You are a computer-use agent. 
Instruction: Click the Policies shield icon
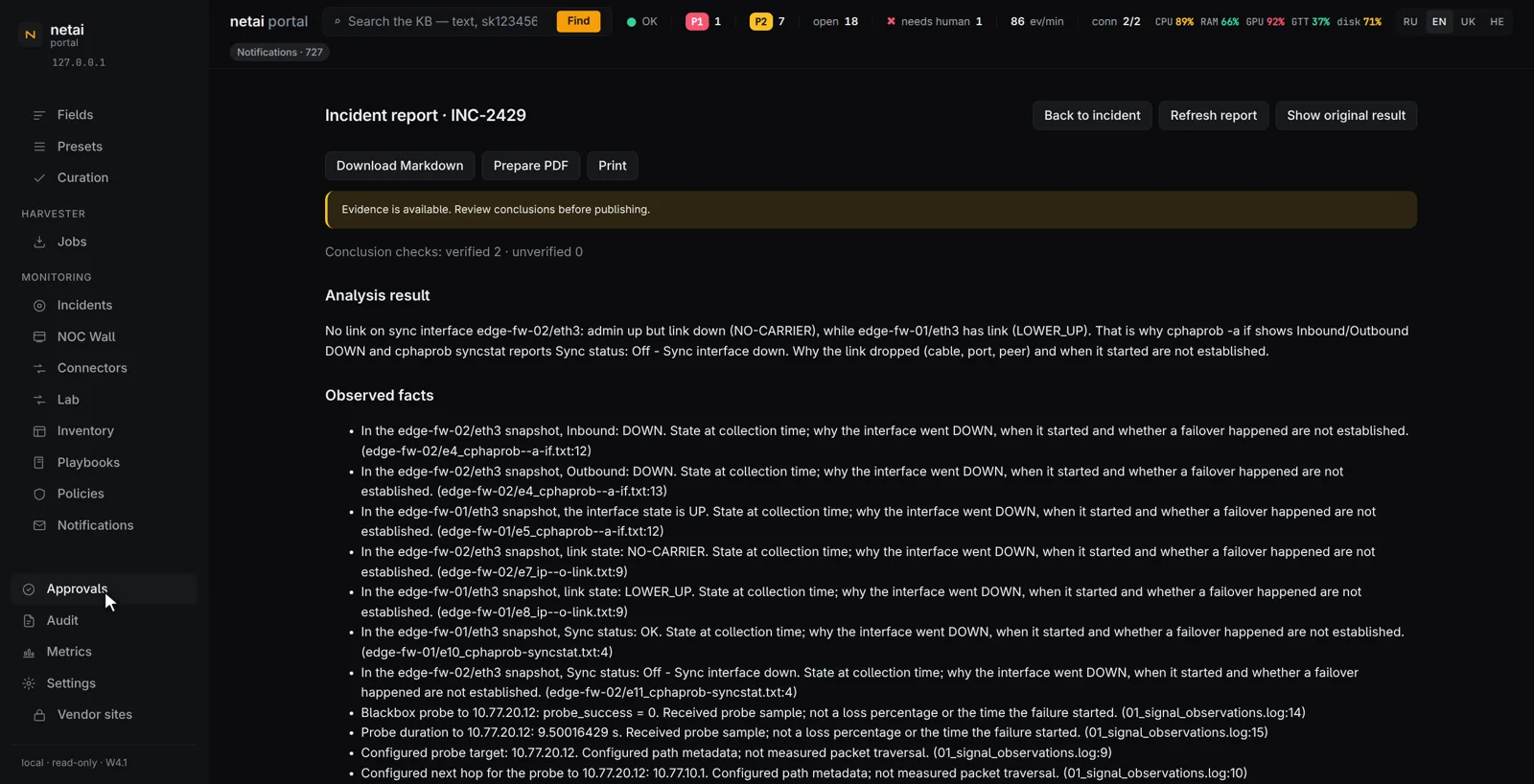tap(39, 494)
